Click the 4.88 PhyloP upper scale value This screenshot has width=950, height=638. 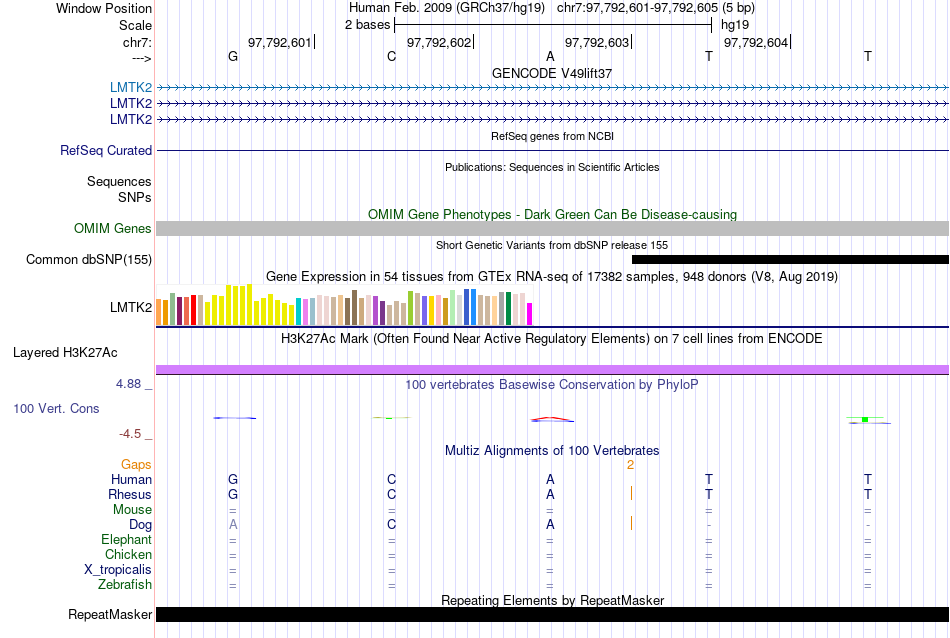click(128, 384)
